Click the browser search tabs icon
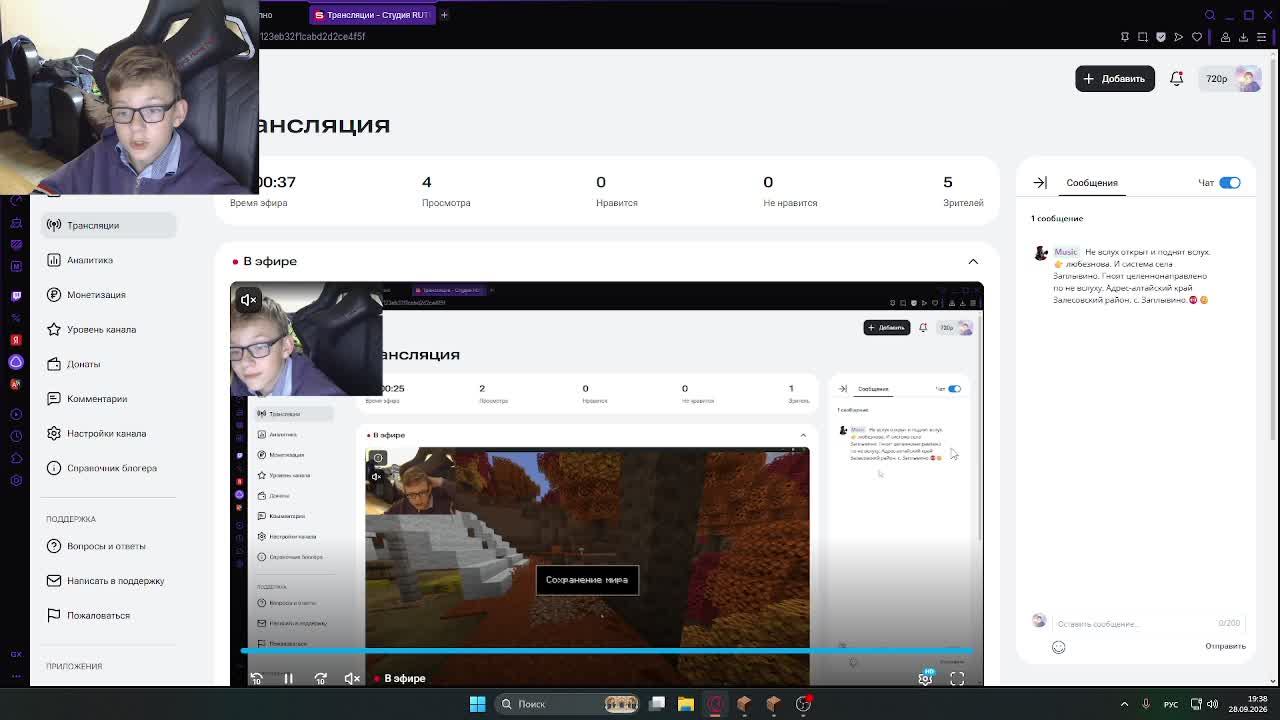1280x720 pixels. click(x=1210, y=15)
